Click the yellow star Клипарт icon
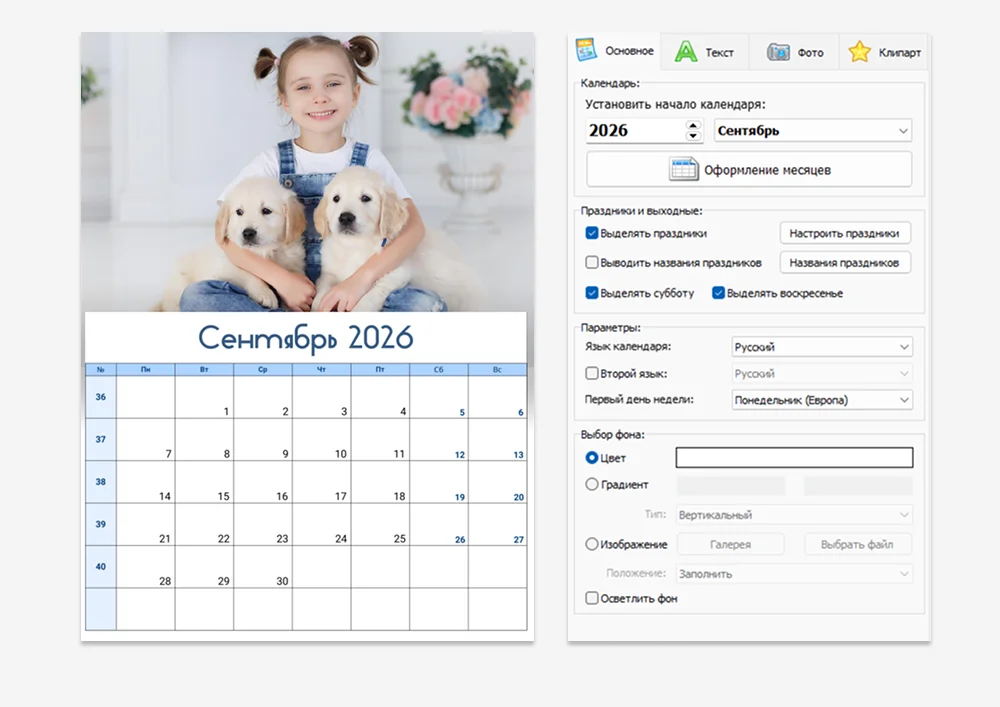Screen dimensions: 1000x707 point(859,52)
